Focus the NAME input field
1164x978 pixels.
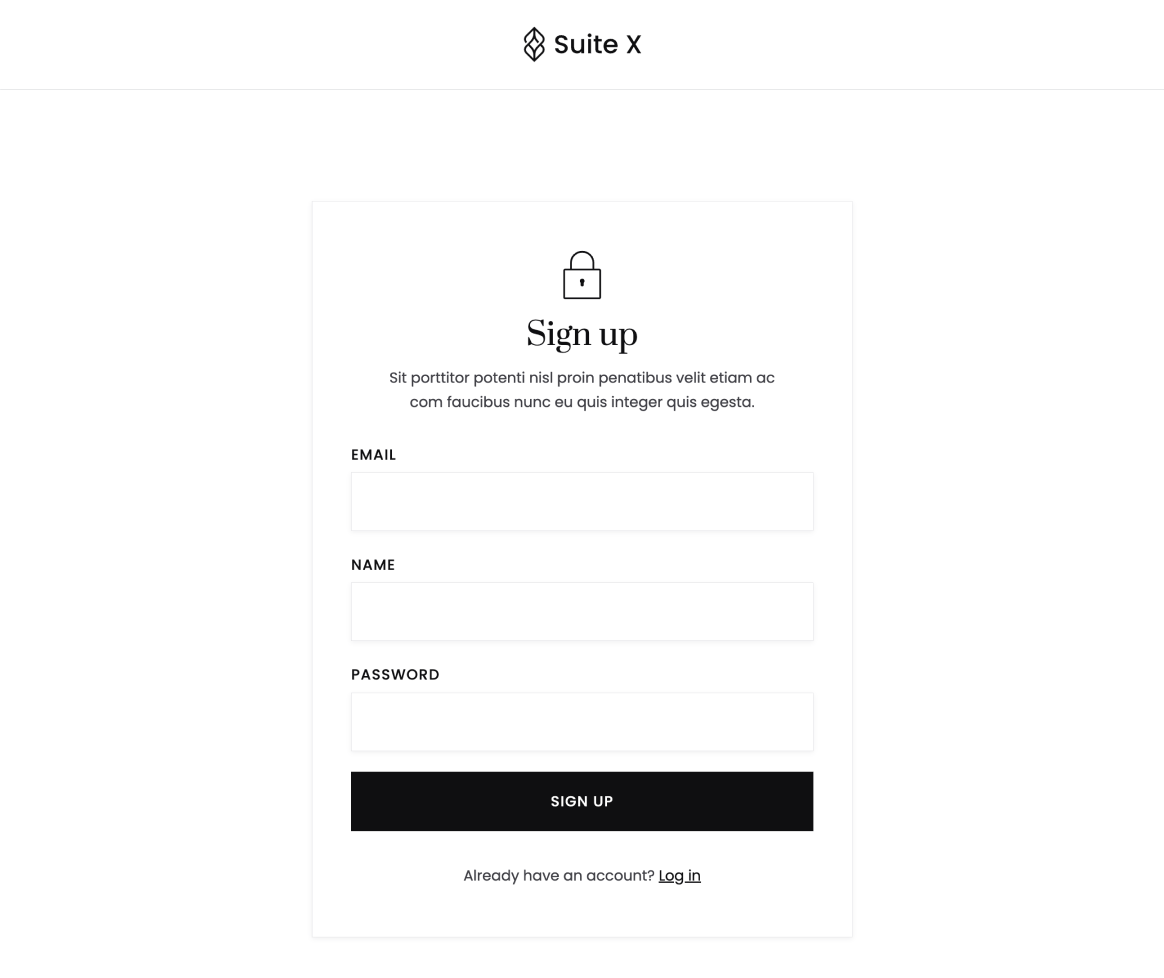pyautogui.click(x=581, y=611)
